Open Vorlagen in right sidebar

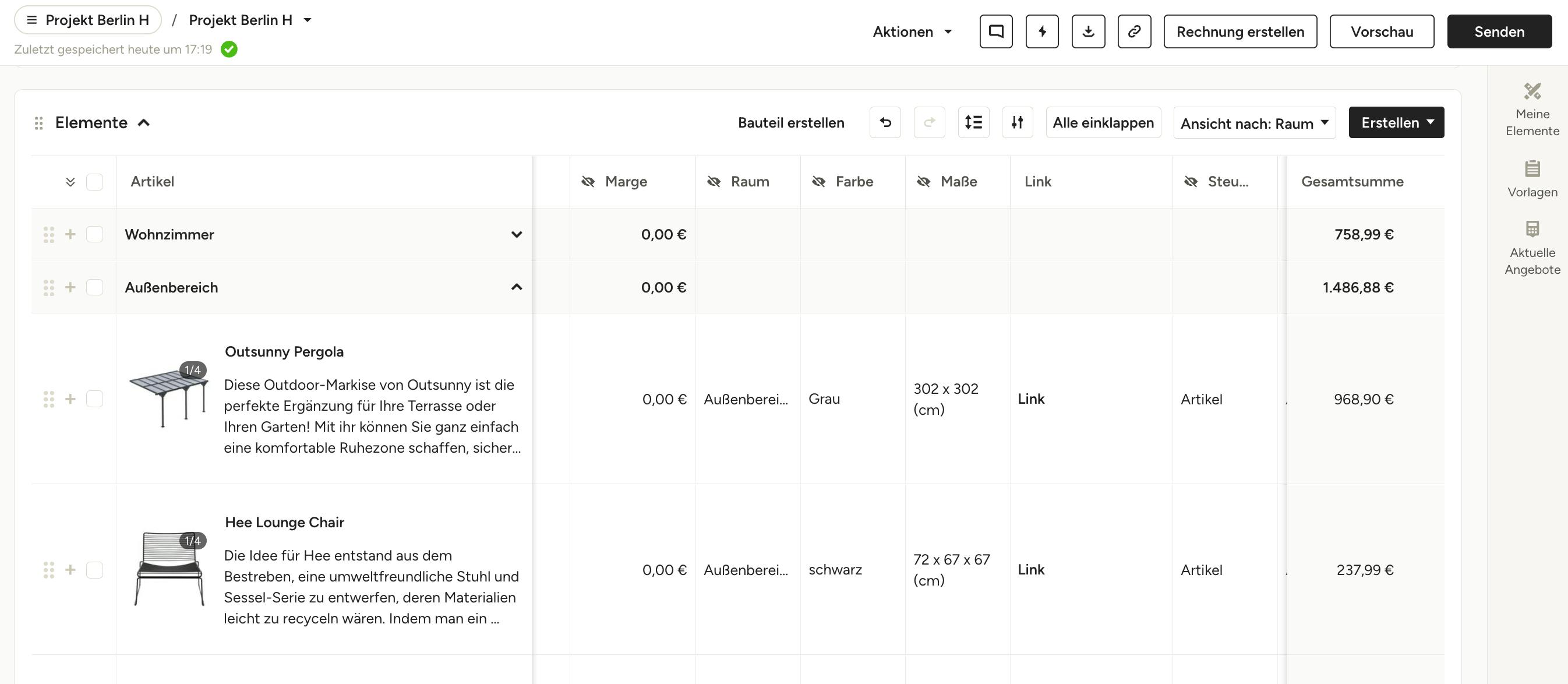pos(1532,179)
